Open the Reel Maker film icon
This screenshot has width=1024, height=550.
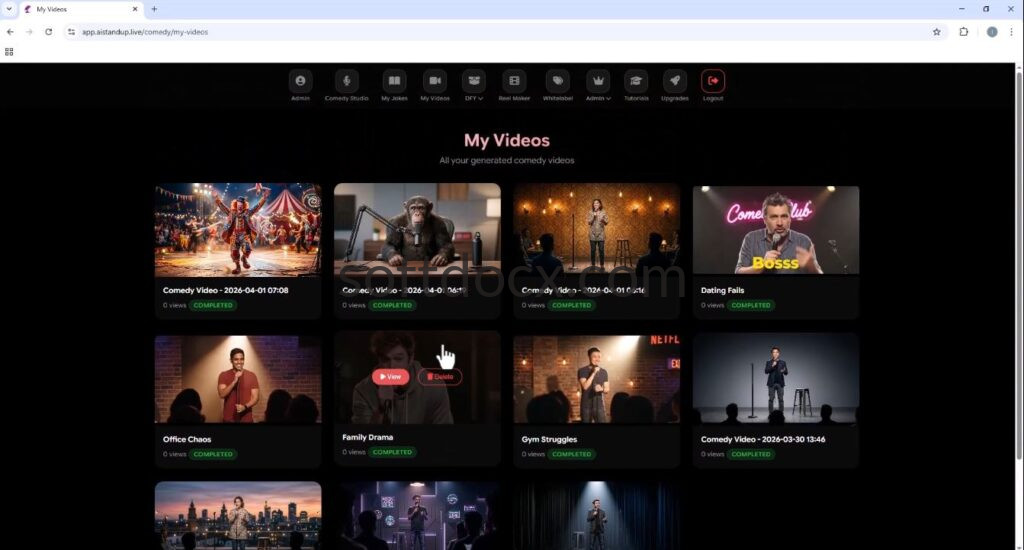(515, 81)
